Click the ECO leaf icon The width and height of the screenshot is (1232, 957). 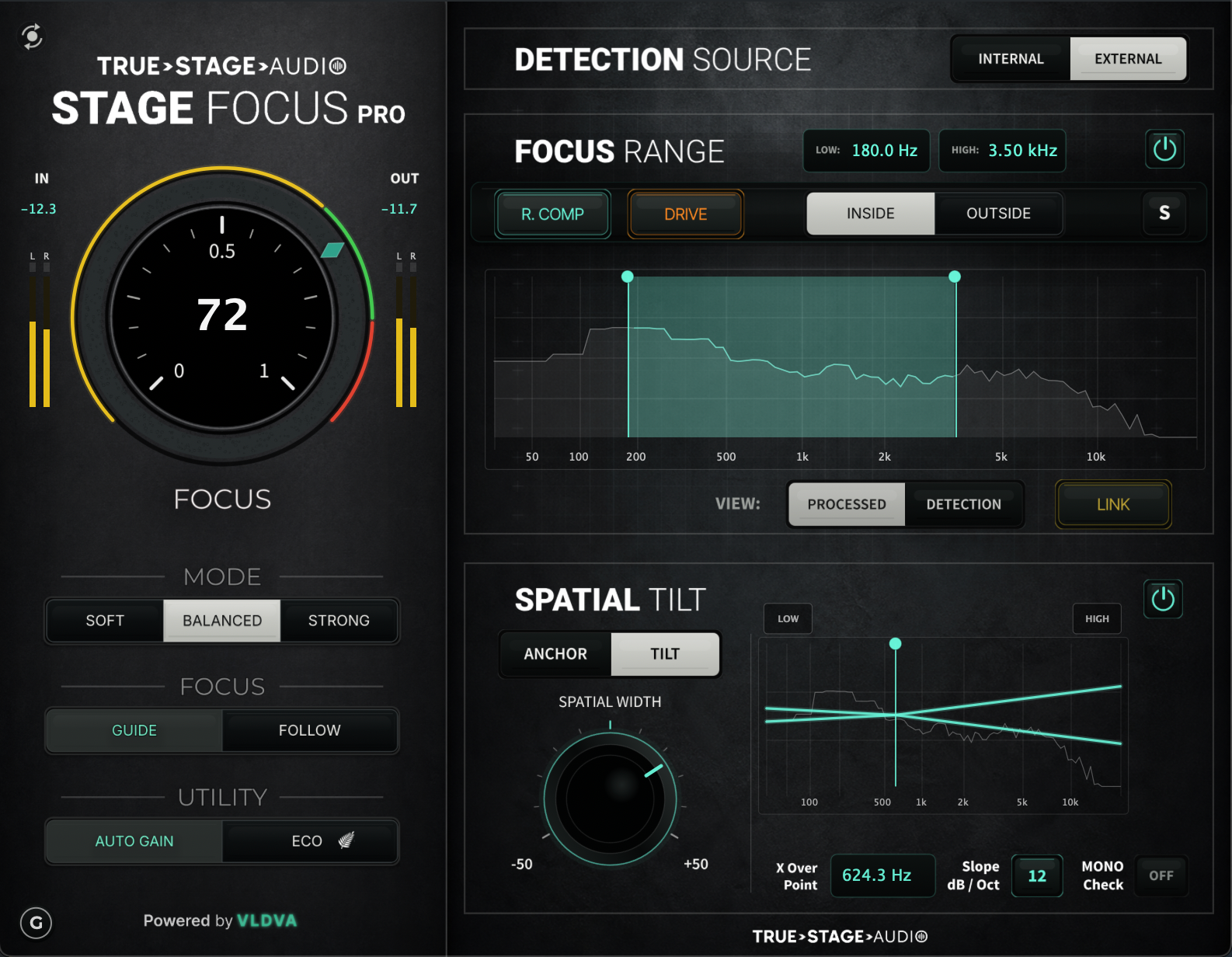coord(346,840)
